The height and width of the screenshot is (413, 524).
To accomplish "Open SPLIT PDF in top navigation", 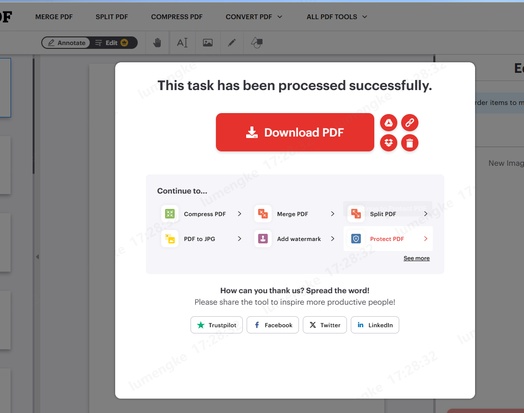I will tap(112, 17).
